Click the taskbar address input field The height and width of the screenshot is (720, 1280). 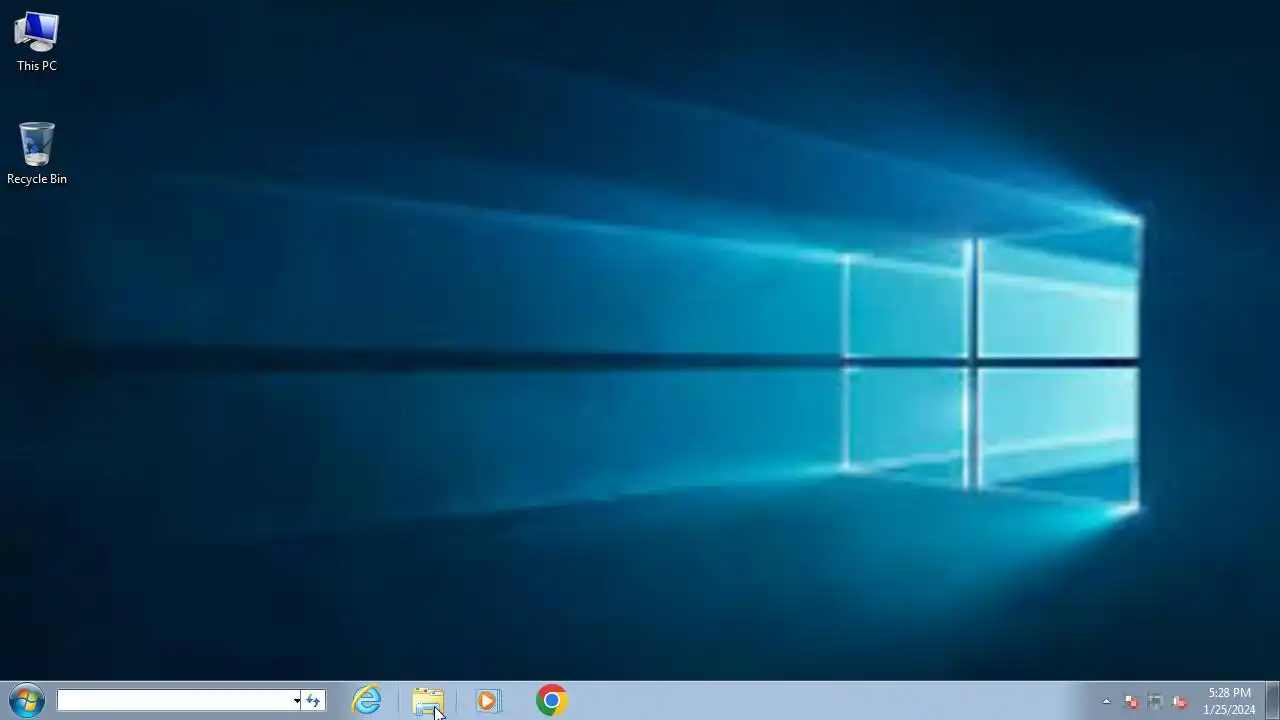point(174,701)
